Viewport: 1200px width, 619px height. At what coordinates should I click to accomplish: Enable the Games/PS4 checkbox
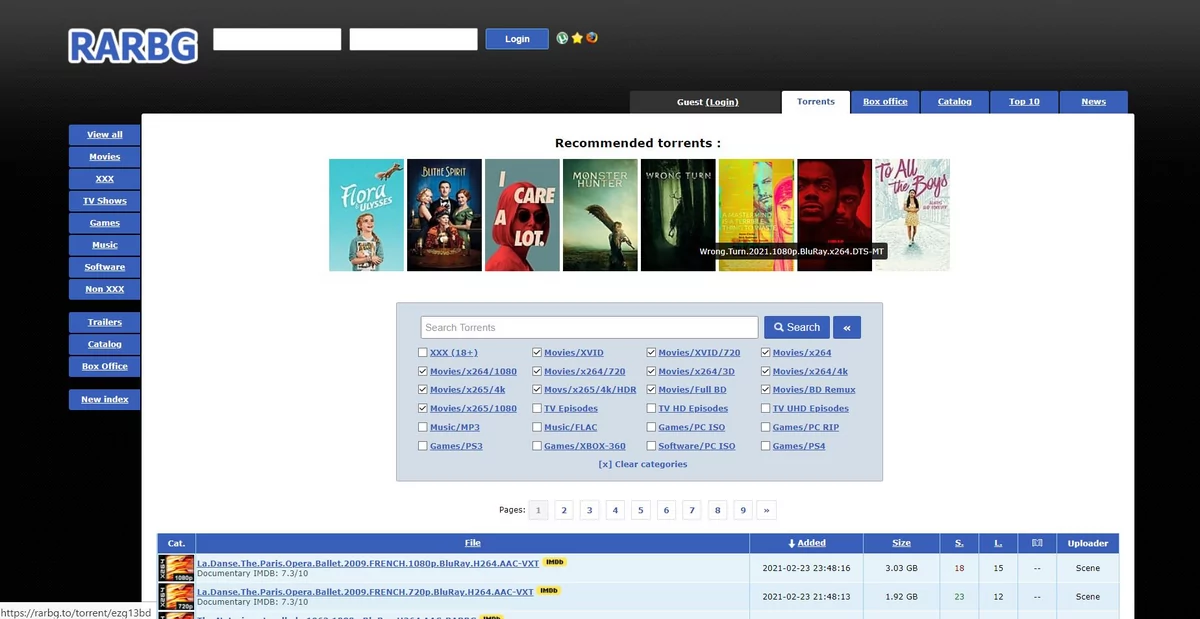click(766, 446)
